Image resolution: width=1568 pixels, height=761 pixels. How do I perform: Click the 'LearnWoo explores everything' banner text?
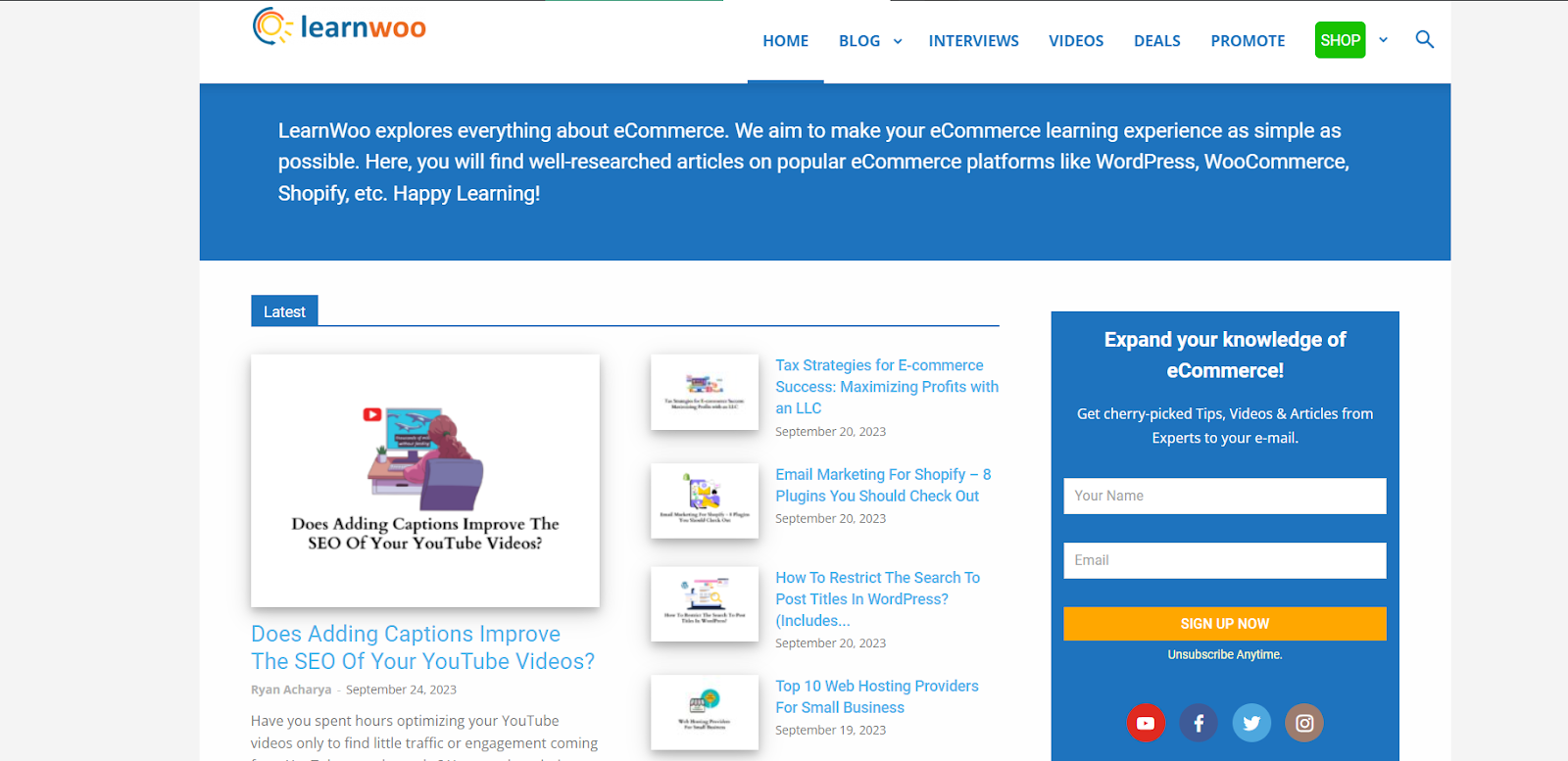tap(813, 162)
